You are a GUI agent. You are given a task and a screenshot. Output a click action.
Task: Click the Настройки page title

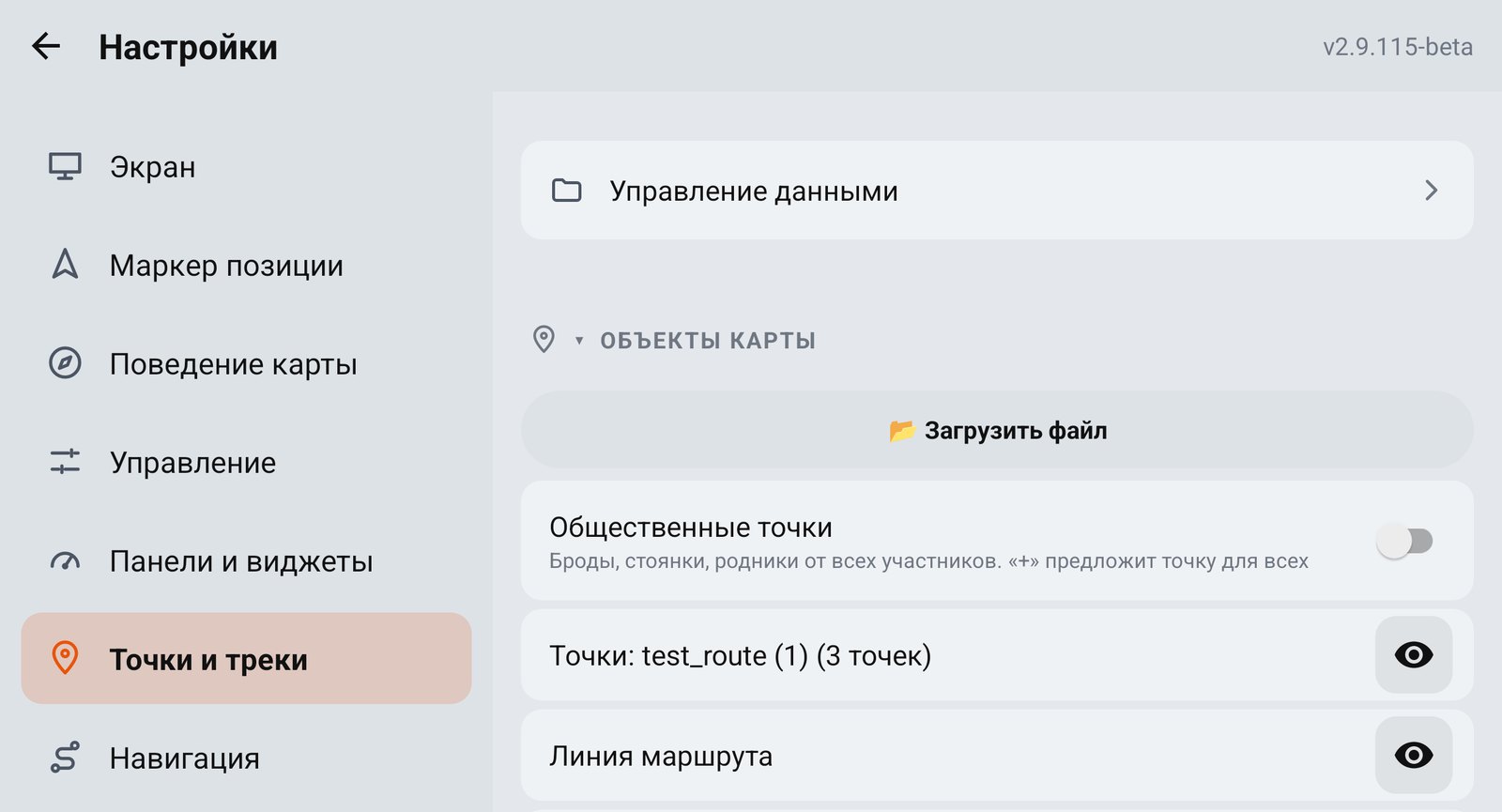[188, 47]
